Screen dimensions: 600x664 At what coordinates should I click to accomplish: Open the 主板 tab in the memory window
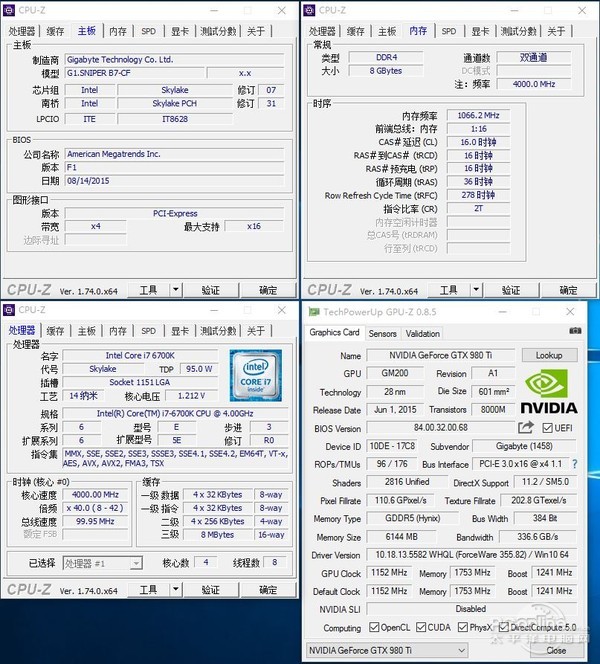click(x=387, y=31)
